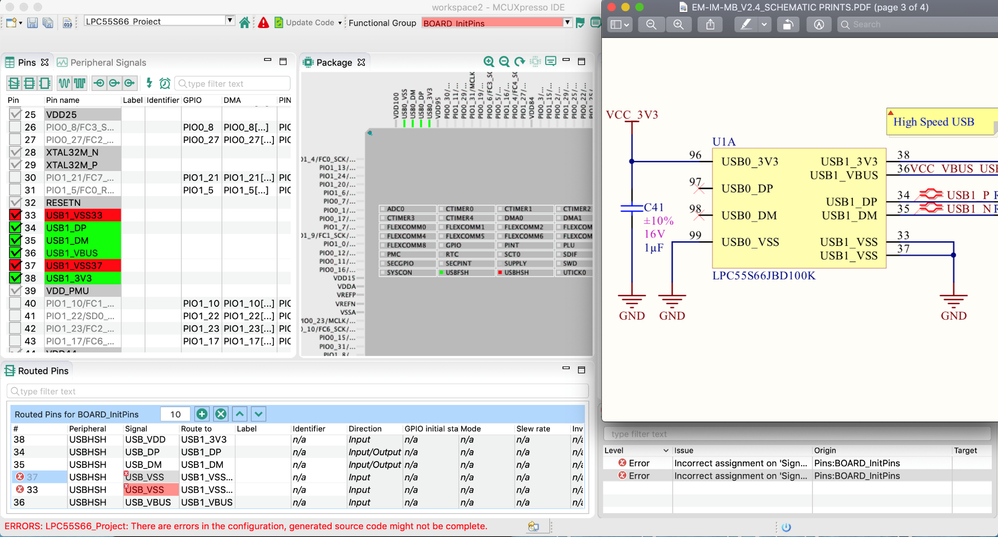Remove the selected routed pin row
The image size is (998, 537).
point(221,414)
